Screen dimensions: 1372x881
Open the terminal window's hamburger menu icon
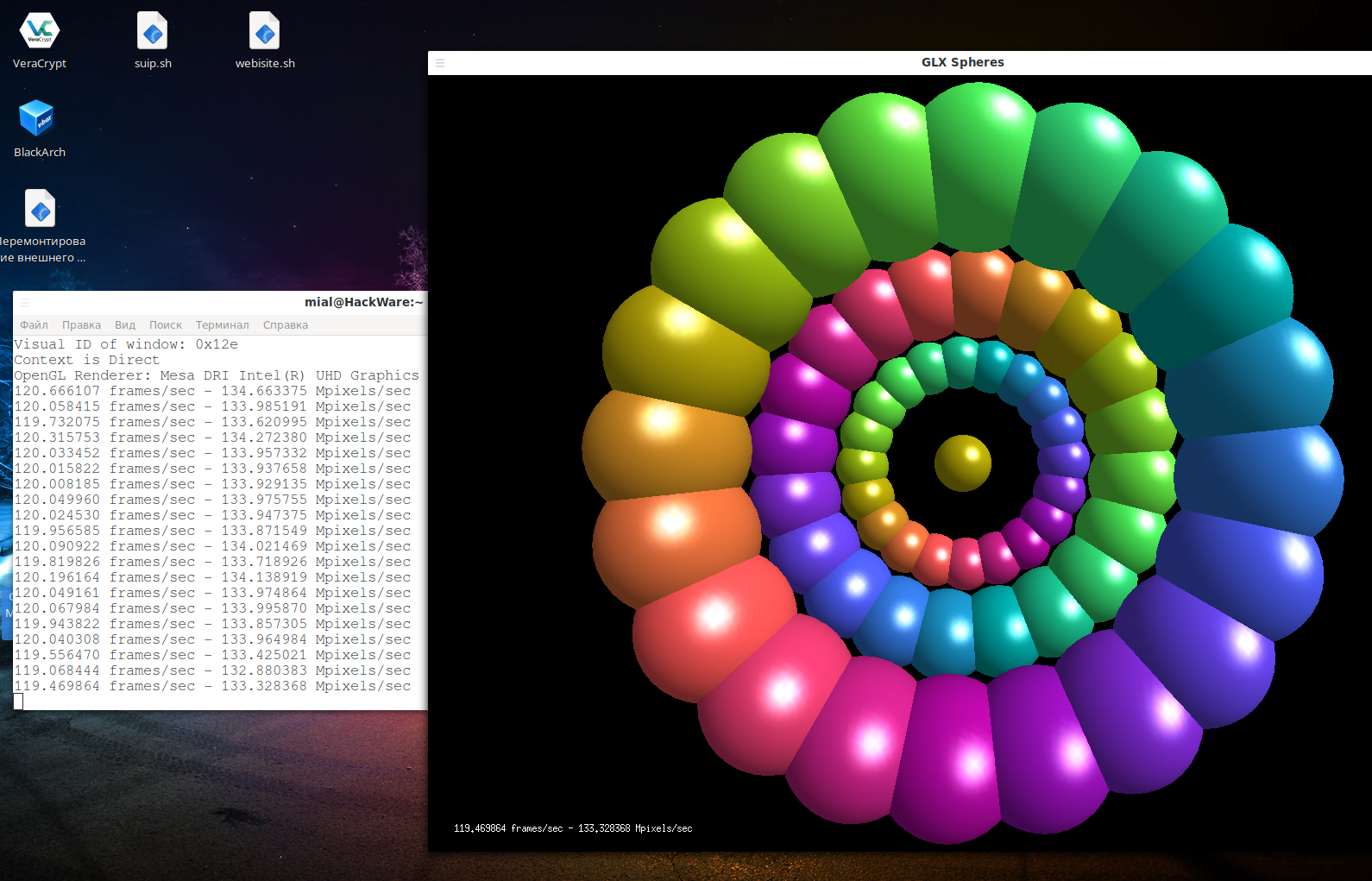tap(25, 303)
